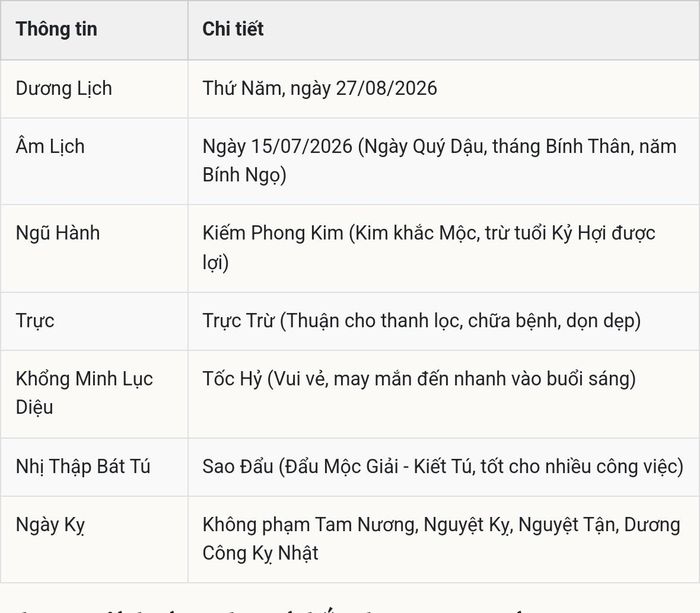This screenshot has width=700, height=613.
Task: Click the 'Trực Trừ' detail text
Action: (x=238, y=321)
